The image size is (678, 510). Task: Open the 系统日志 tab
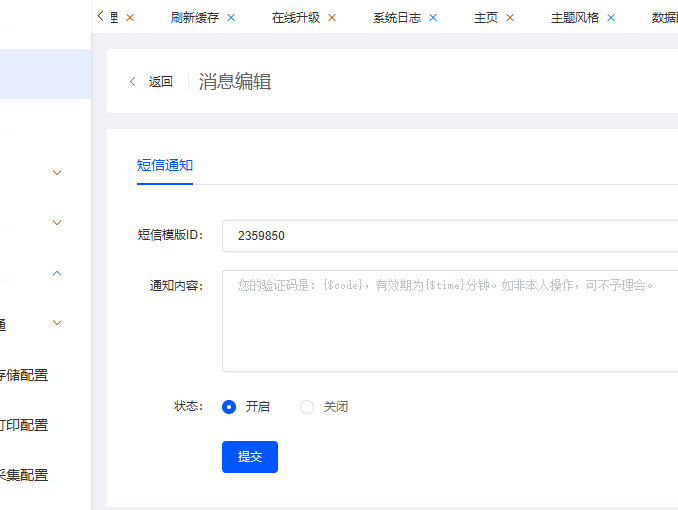(x=397, y=18)
